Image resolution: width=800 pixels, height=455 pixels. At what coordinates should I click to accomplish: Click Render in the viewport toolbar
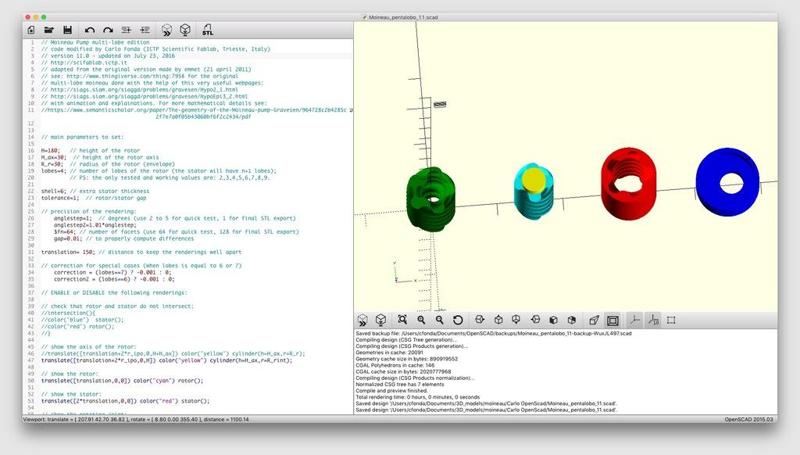[x=381, y=320]
